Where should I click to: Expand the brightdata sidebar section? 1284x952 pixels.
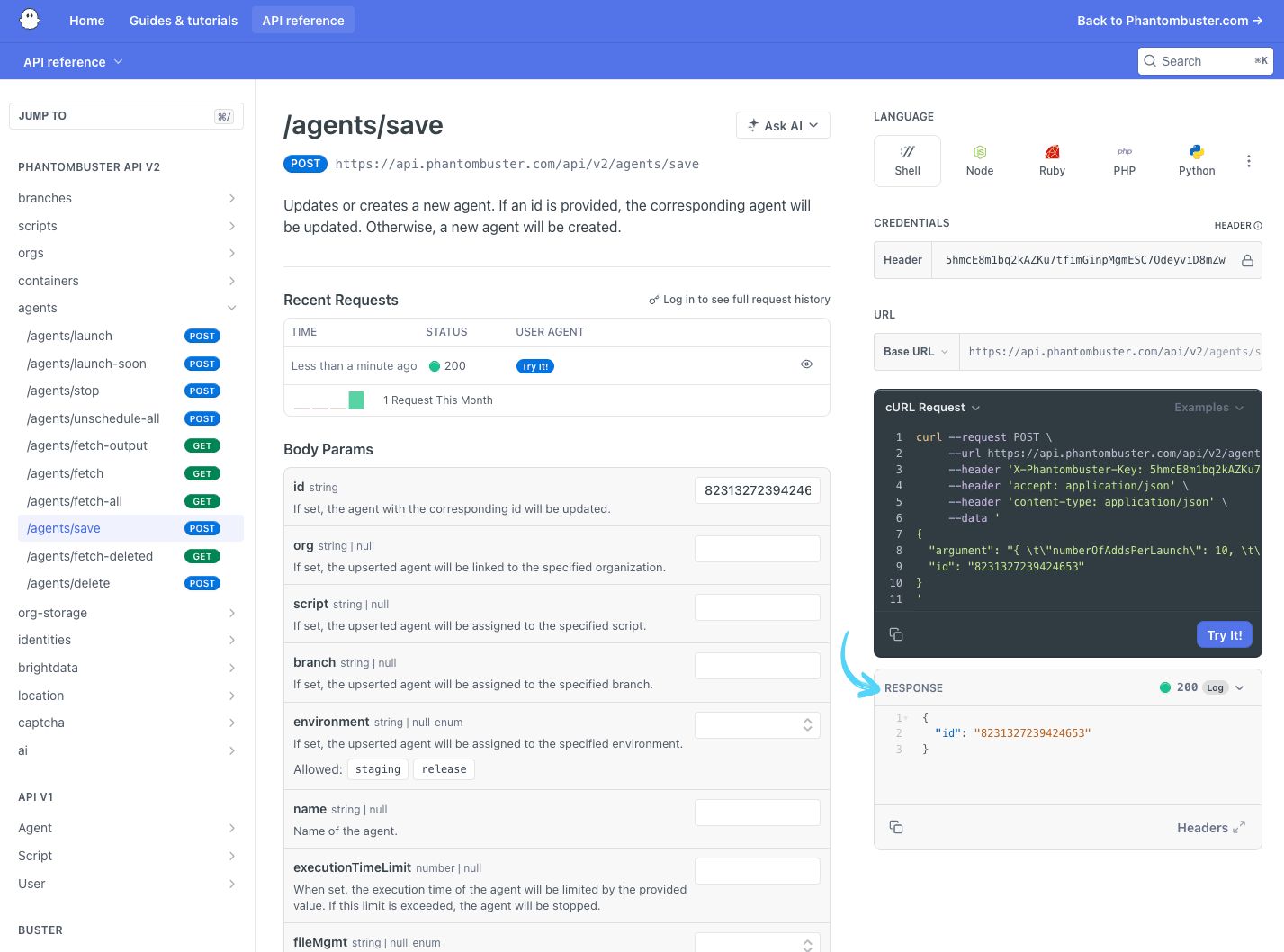(231, 668)
